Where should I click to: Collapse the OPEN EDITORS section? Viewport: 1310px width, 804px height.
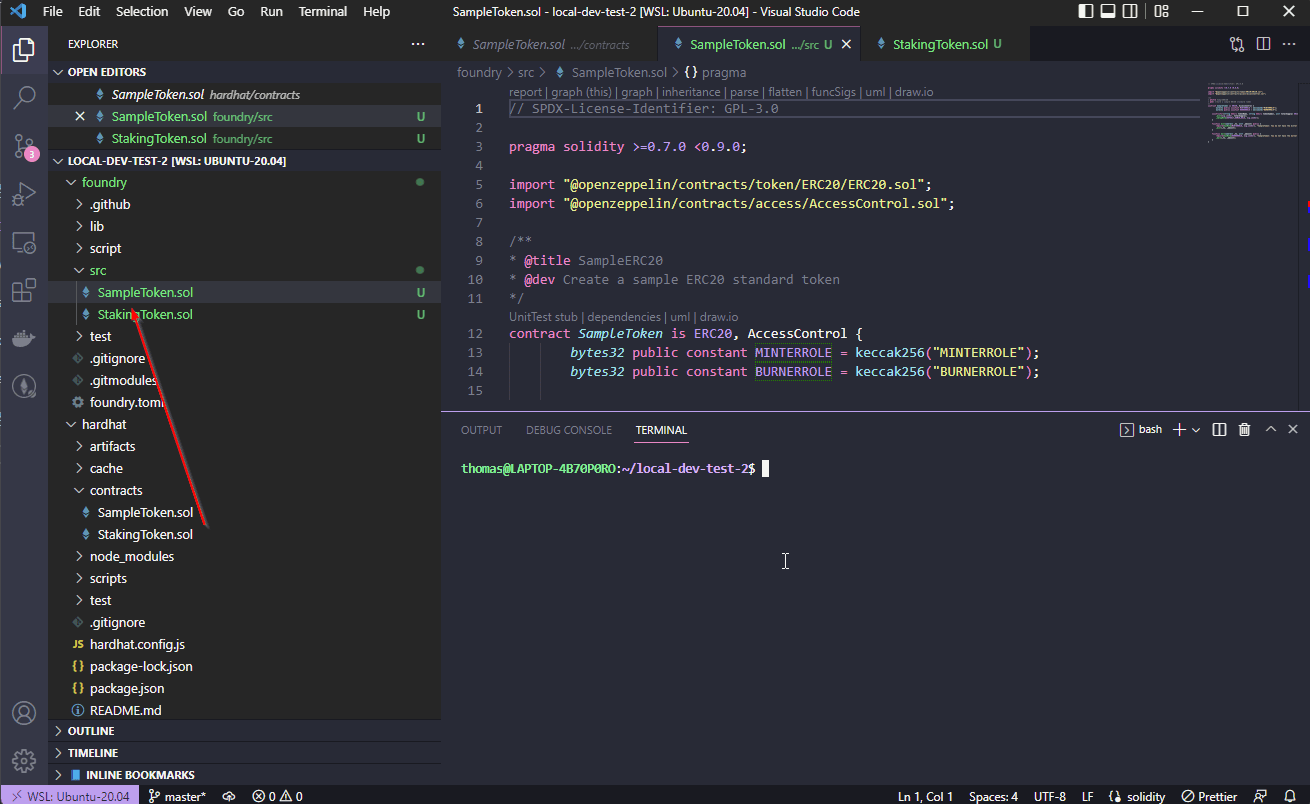click(x=245, y=72)
